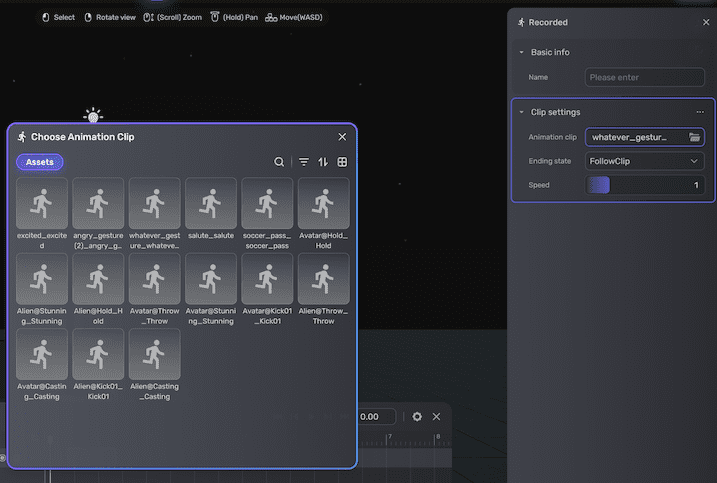Click the search icon in Choose Animation Clip
This screenshot has height=483, width=717.
[x=279, y=162]
